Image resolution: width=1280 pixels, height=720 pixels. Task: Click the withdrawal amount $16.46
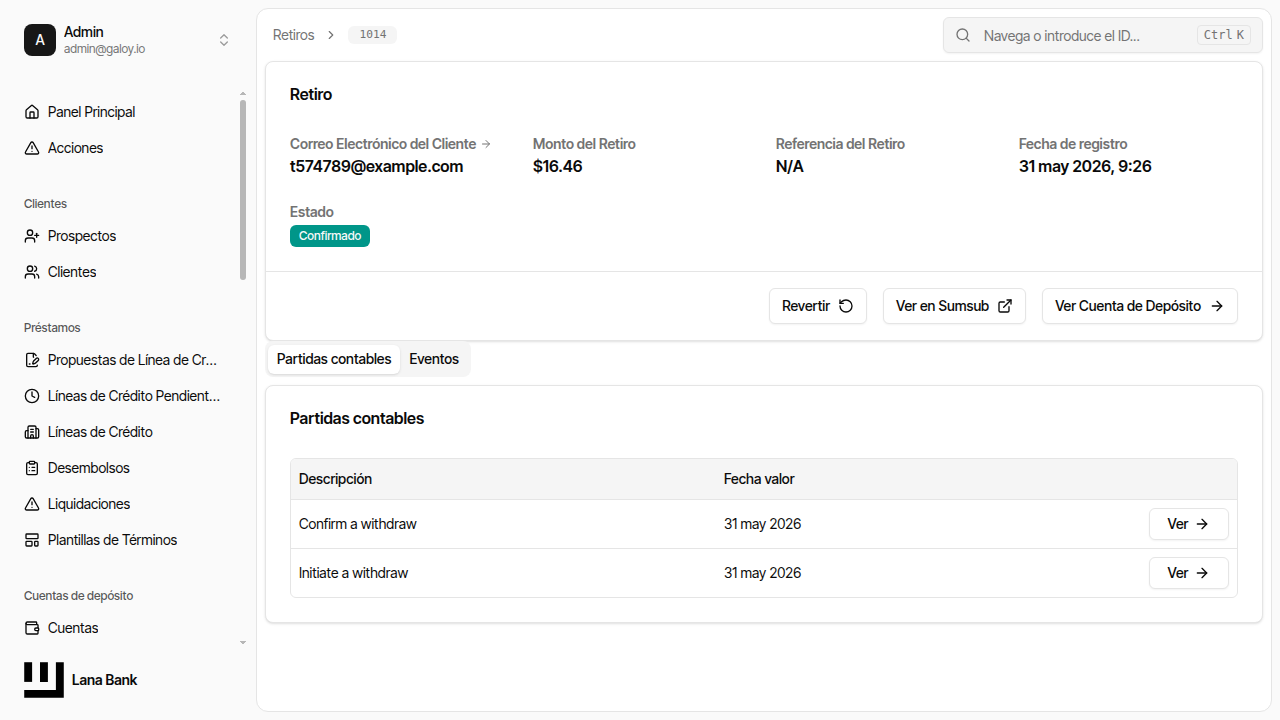pos(558,166)
